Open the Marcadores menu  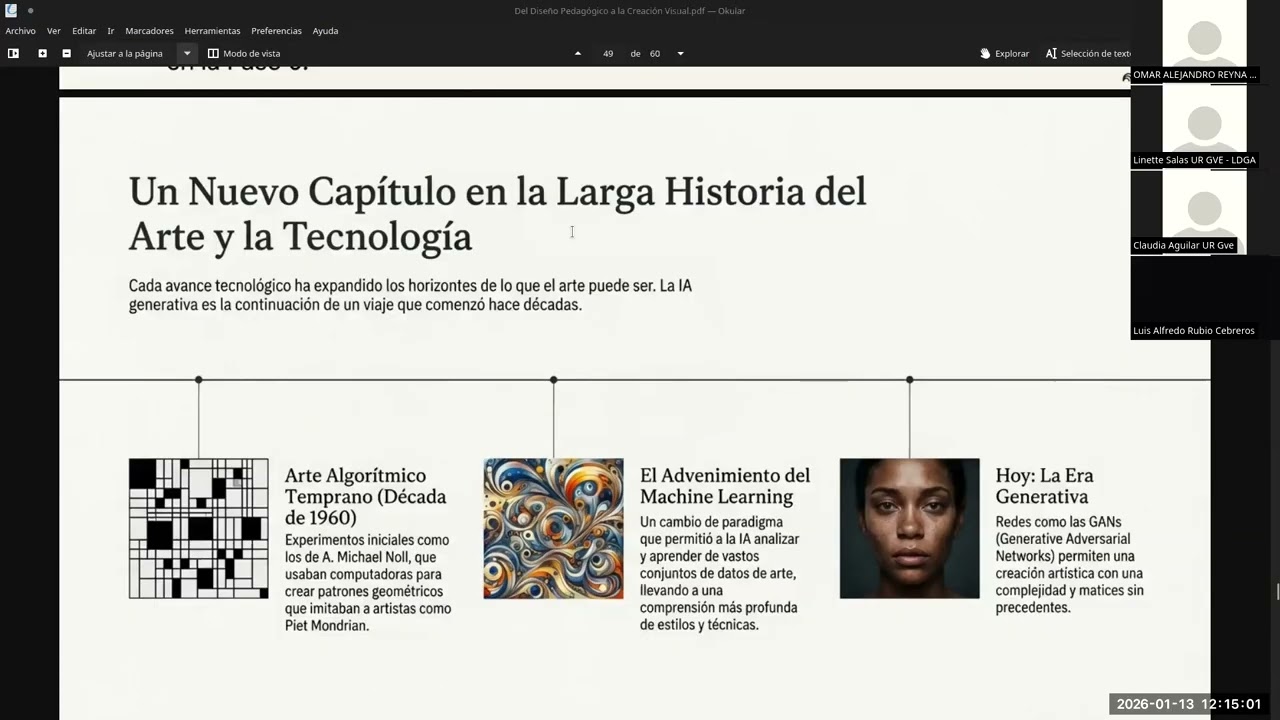(x=149, y=31)
